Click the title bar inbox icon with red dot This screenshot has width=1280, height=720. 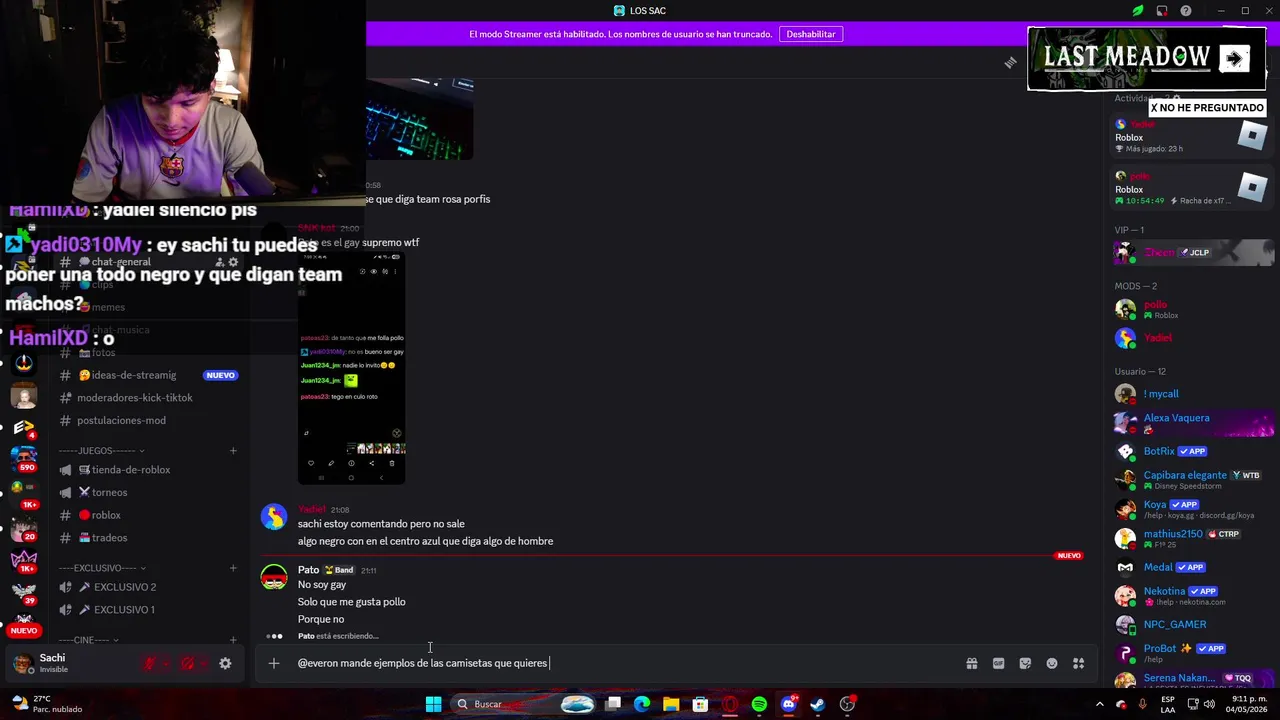tap(1162, 11)
